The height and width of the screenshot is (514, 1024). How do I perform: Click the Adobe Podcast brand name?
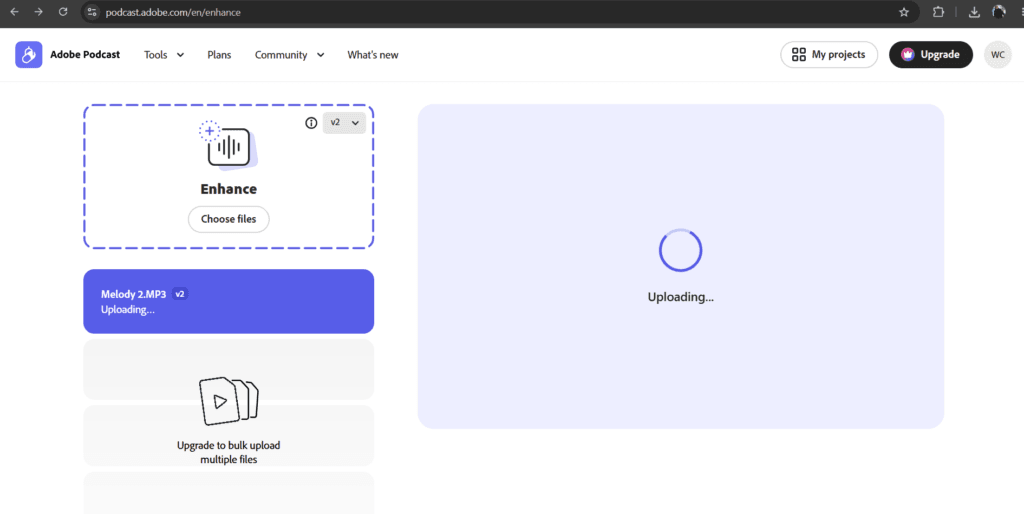pyautogui.click(x=85, y=55)
